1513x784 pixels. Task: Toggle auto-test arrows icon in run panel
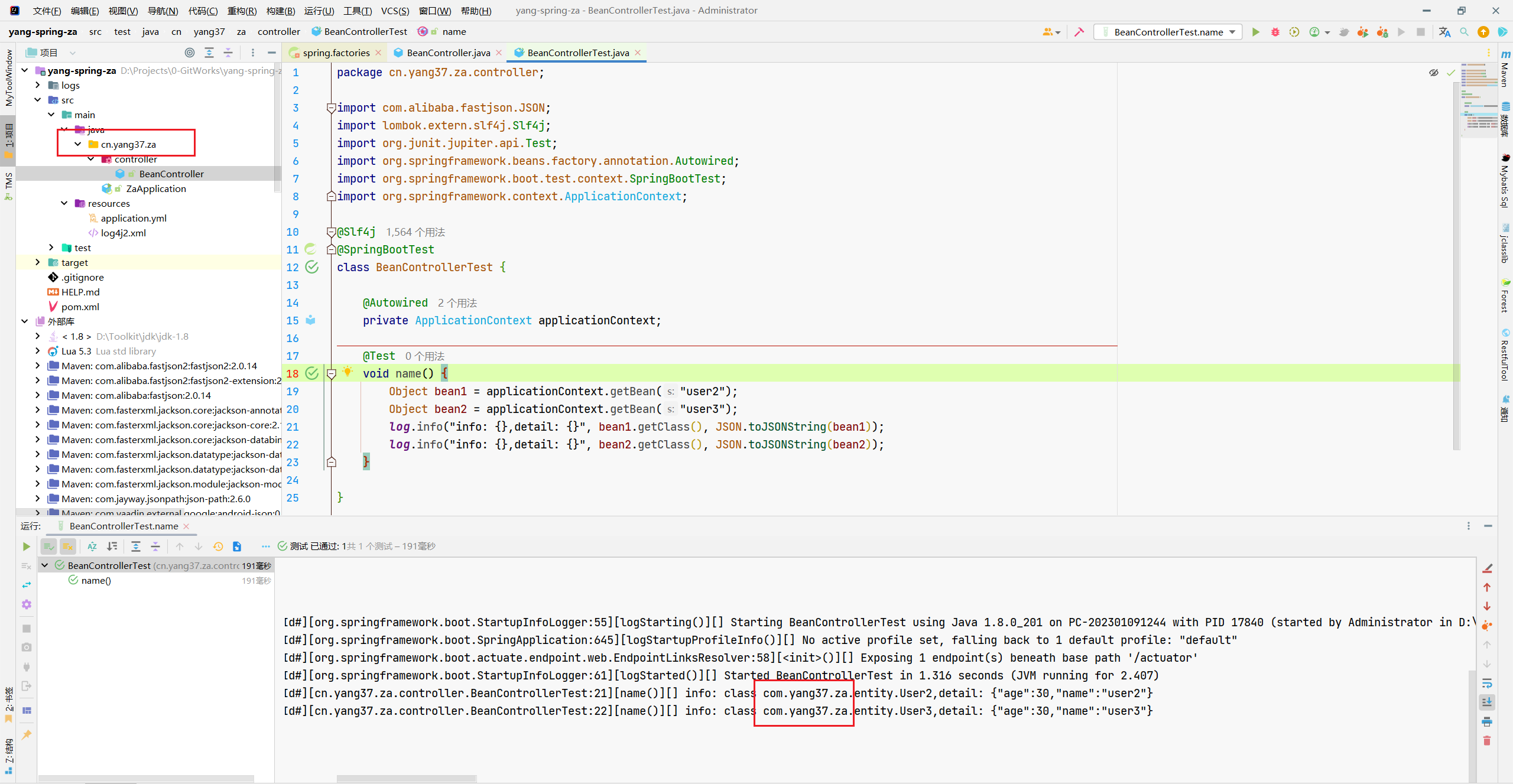point(26,585)
